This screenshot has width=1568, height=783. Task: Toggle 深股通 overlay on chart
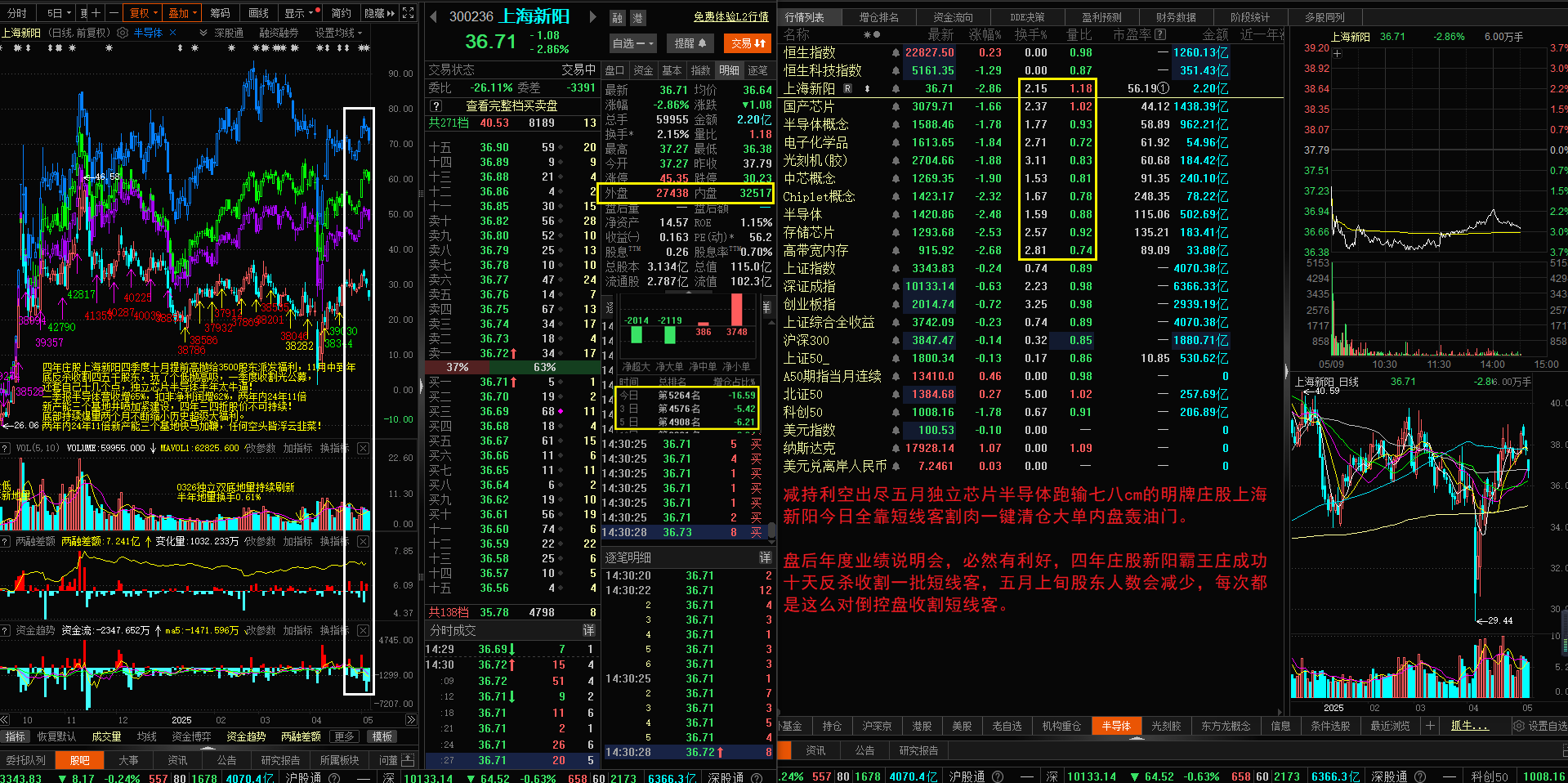click(229, 33)
